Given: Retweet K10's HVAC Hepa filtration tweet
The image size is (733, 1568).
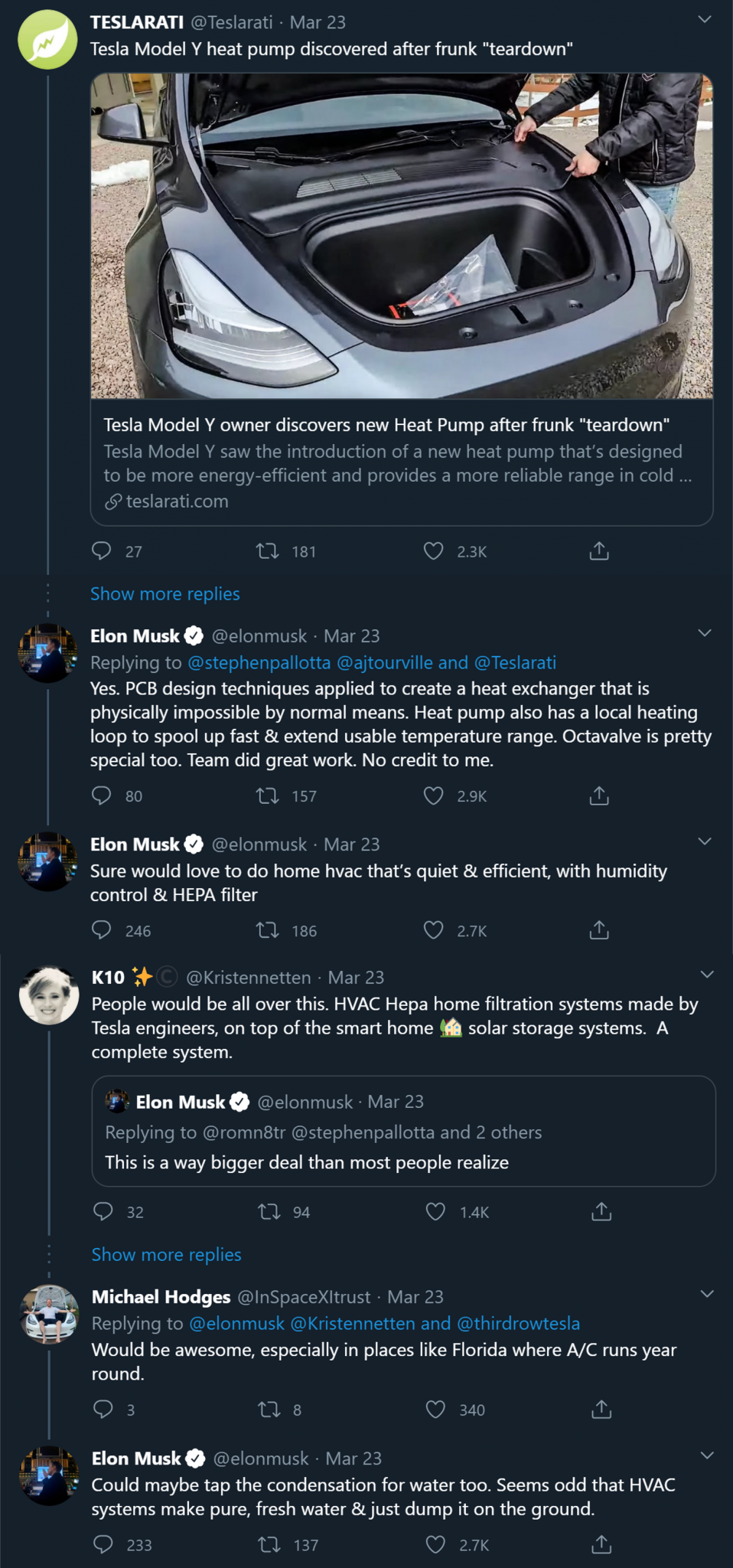Looking at the screenshot, I should point(269,1212).
